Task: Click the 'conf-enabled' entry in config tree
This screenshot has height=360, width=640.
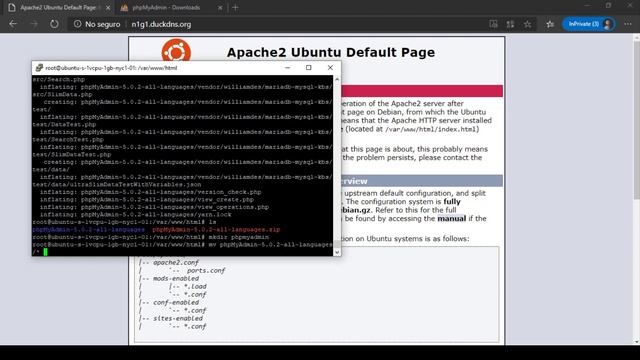Action: pyautogui.click(x=176, y=302)
